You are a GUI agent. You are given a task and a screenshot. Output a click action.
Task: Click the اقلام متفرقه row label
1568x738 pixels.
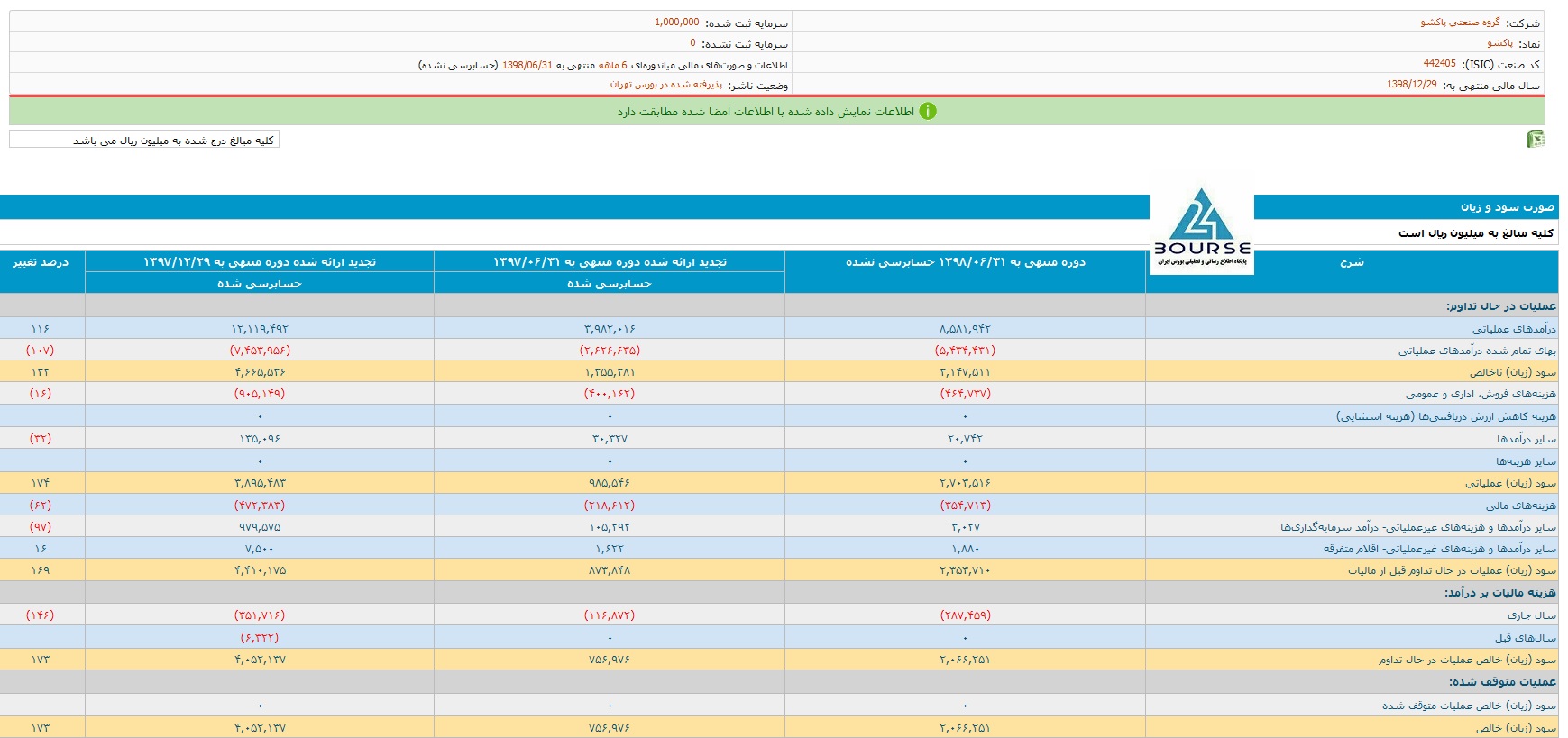[x=1440, y=549]
